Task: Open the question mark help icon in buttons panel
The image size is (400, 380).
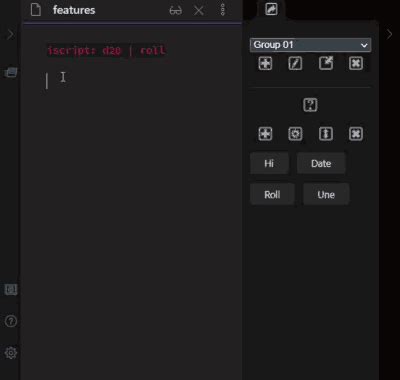Action: coord(310,105)
